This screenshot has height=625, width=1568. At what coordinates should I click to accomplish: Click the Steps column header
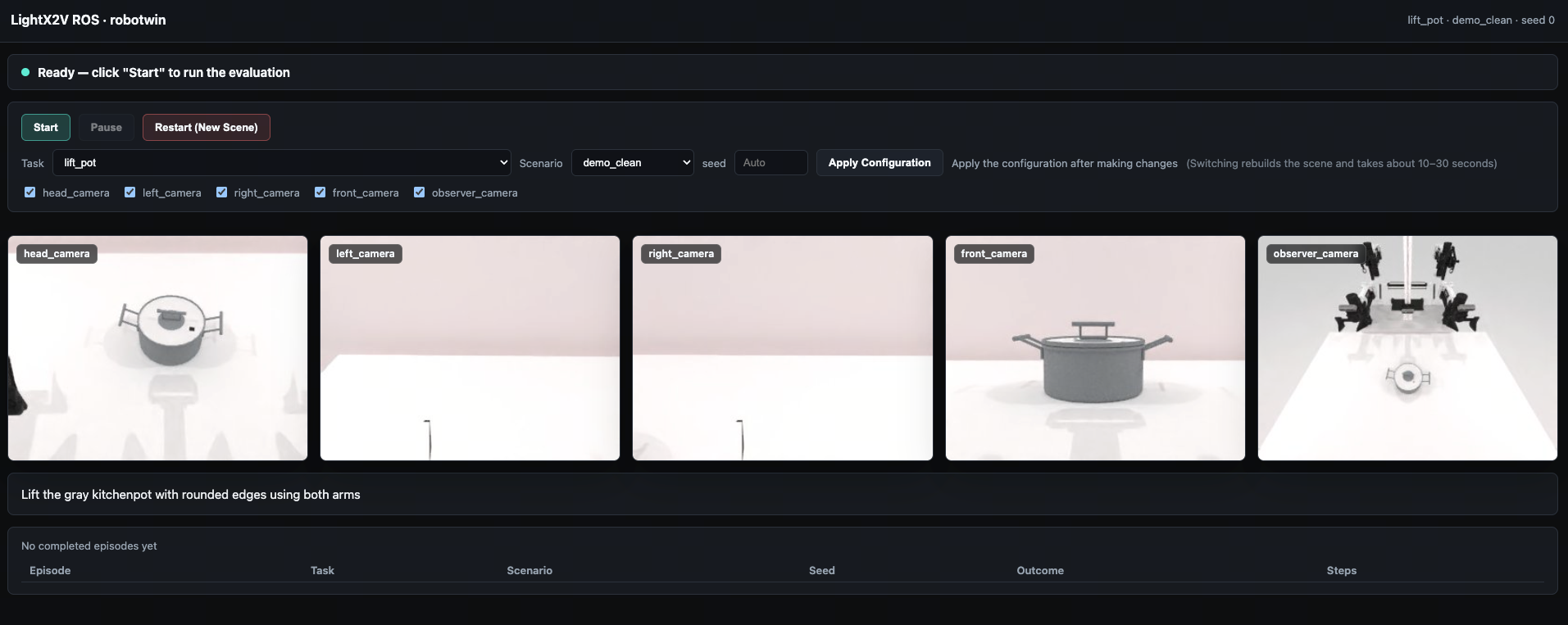click(1342, 570)
